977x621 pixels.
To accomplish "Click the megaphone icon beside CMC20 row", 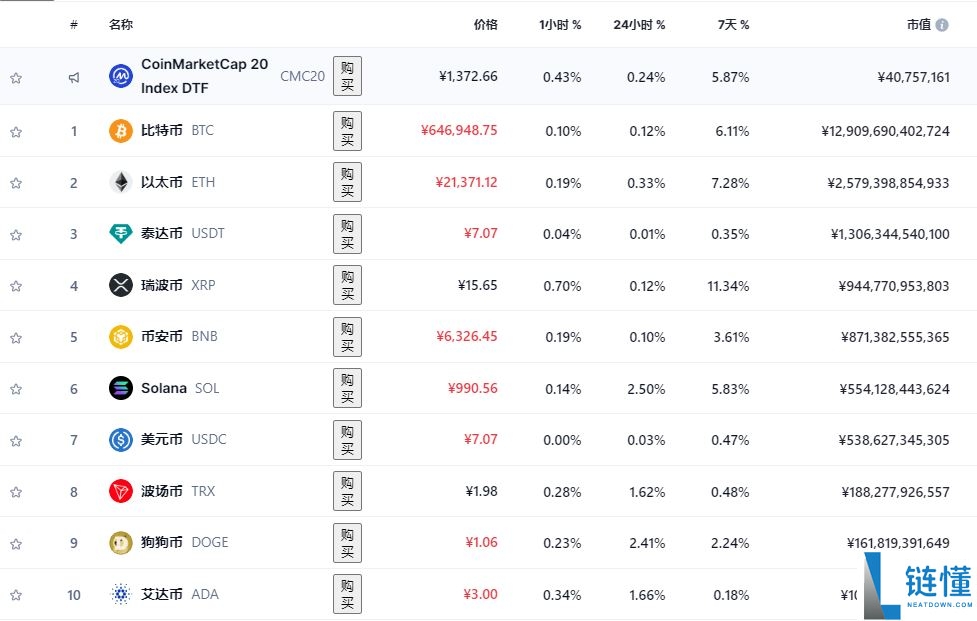I will pyautogui.click(x=74, y=77).
